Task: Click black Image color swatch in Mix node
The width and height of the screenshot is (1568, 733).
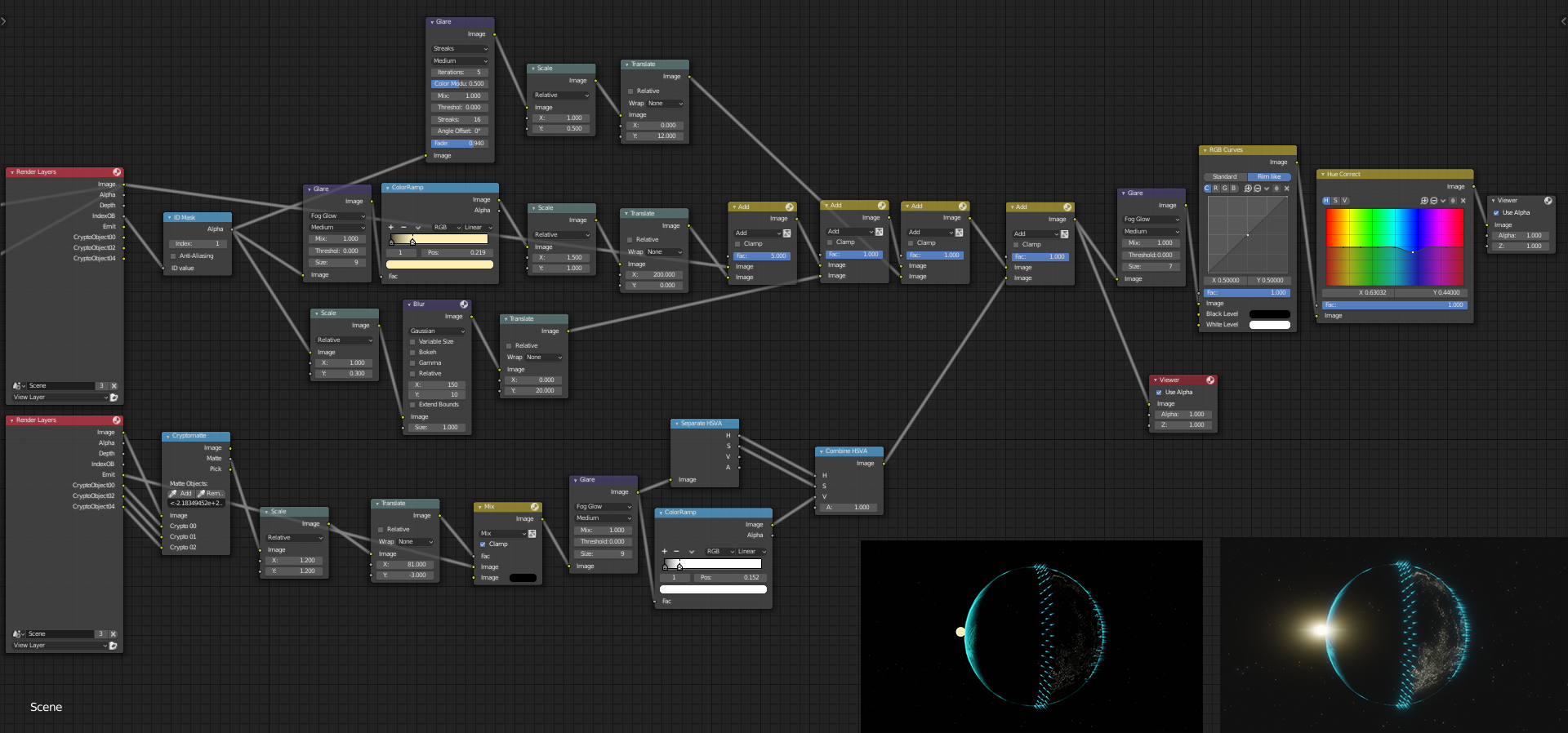Action: pos(523,578)
